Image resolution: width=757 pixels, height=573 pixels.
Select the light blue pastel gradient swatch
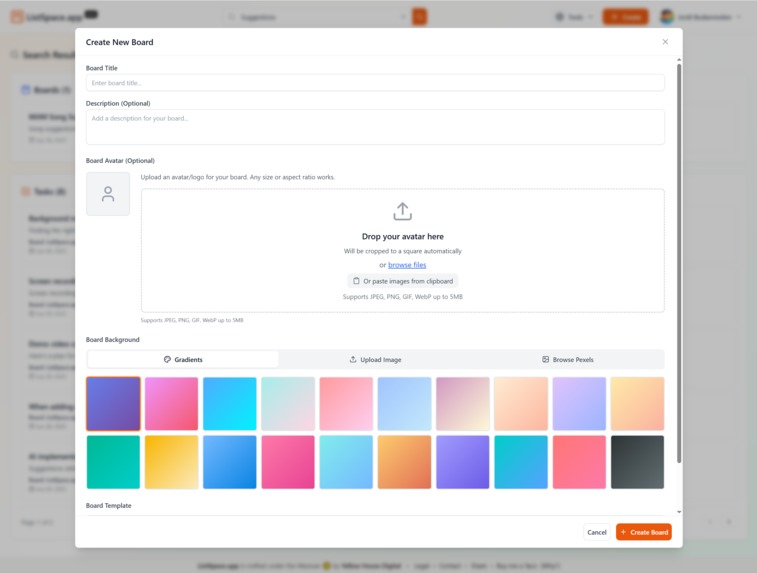[x=405, y=404]
